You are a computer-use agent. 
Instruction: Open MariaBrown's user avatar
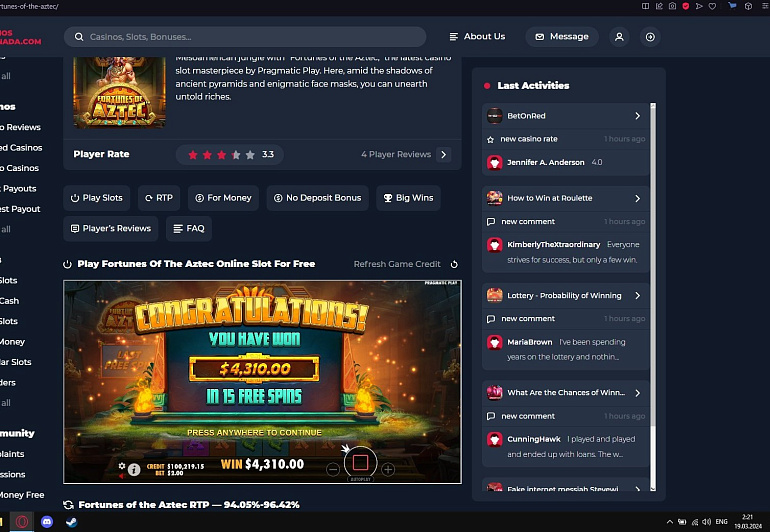click(x=495, y=342)
